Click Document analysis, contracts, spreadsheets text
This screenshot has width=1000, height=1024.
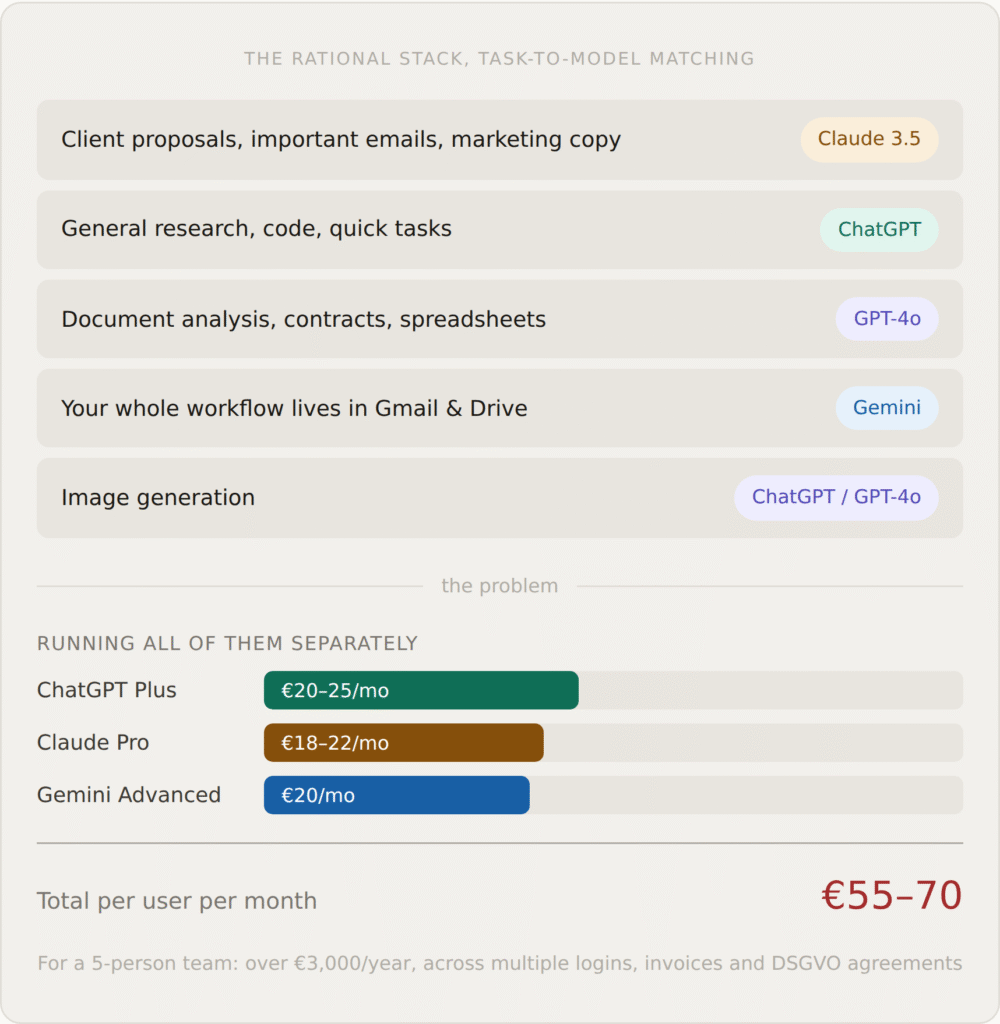[303, 319]
